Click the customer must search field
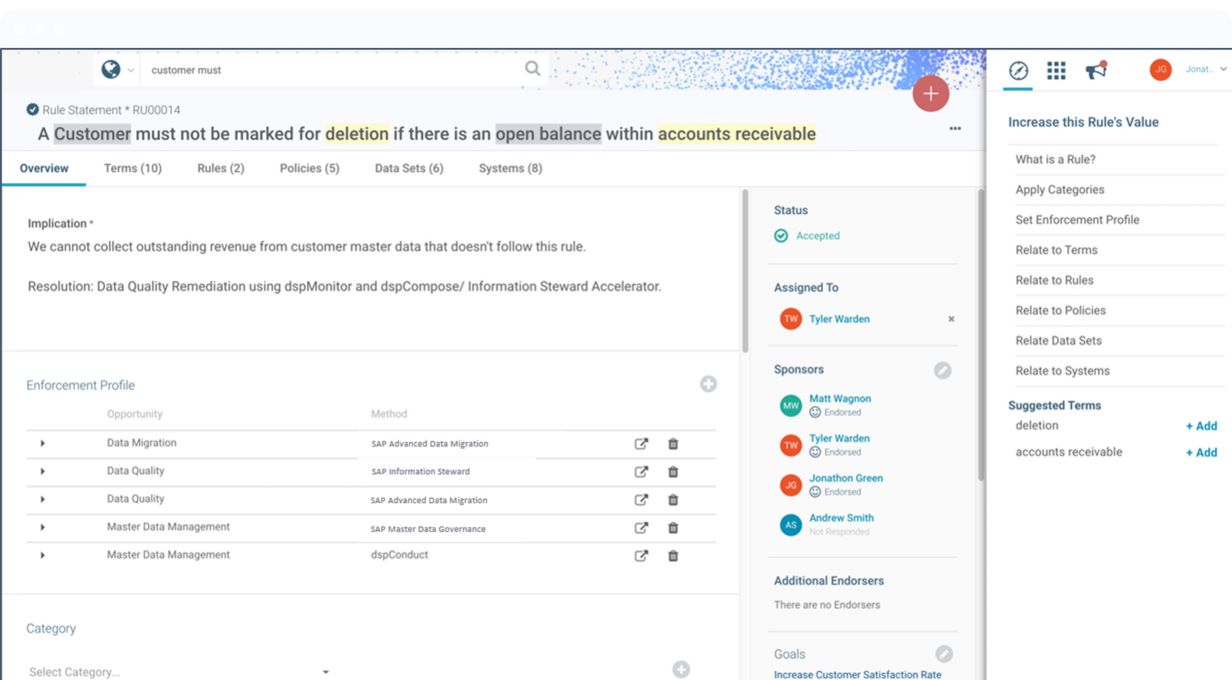The width and height of the screenshot is (1232, 680). (330, 70)
